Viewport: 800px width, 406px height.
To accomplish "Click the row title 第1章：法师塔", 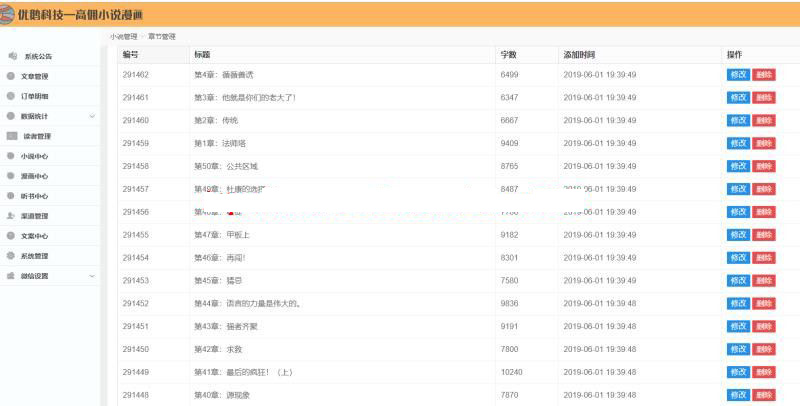I will [220, 143].
